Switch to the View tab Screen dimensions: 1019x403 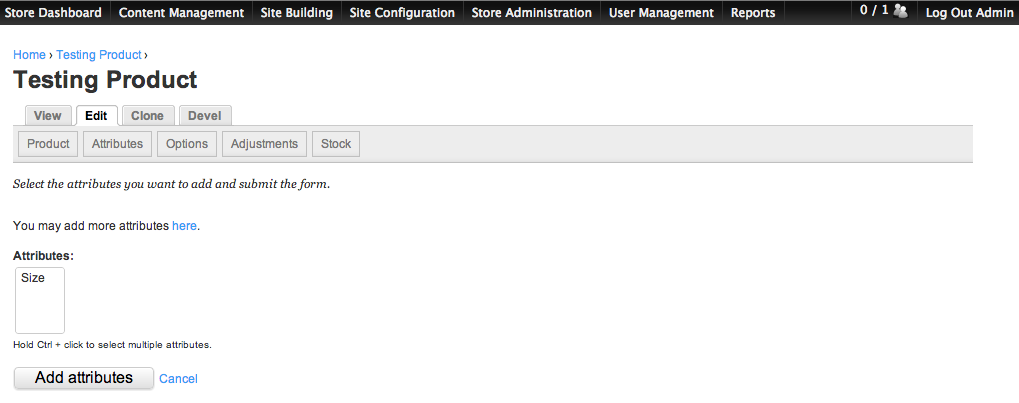click(x=47, y=116)
